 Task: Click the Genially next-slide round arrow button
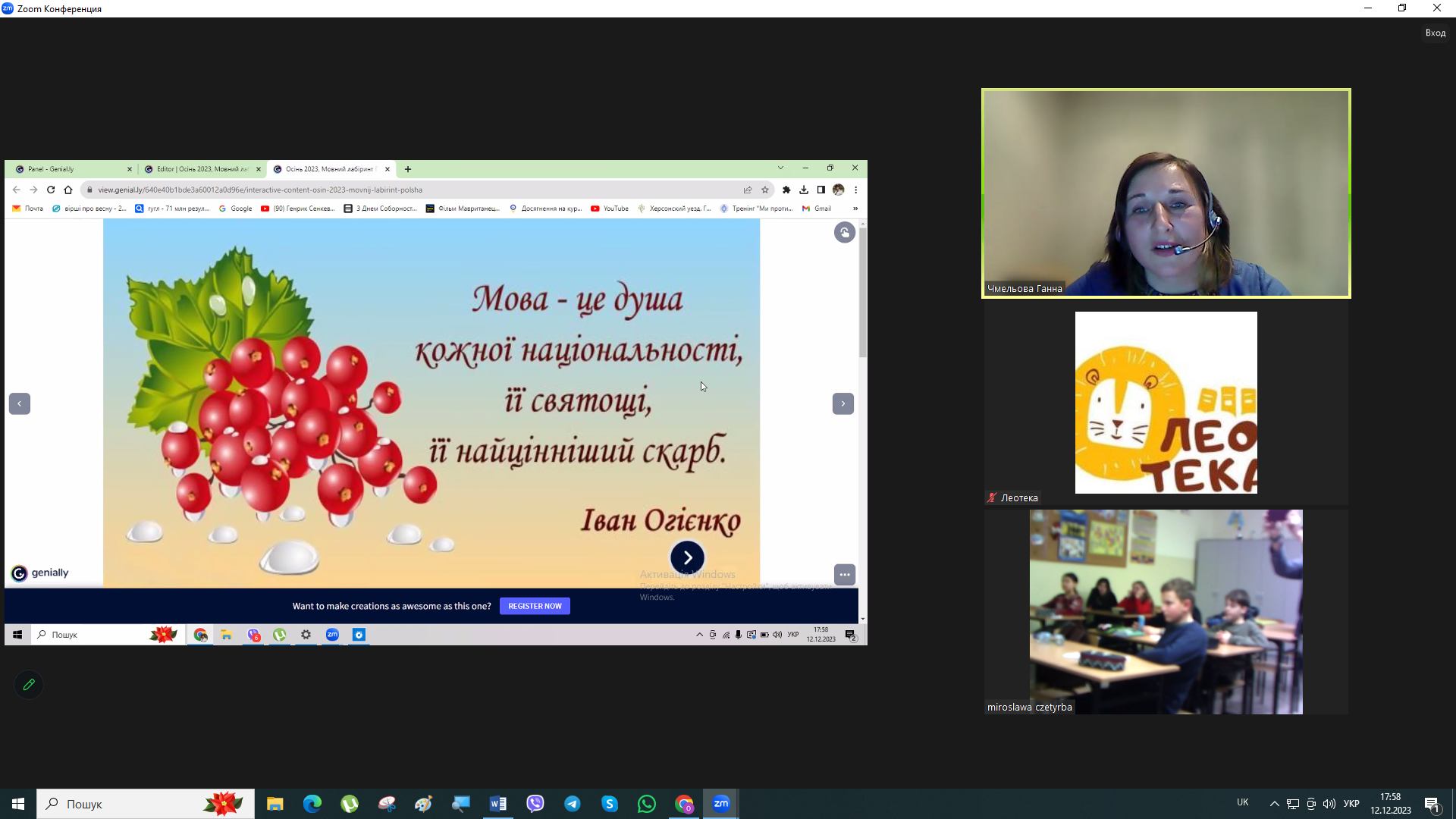tap(687, 557)
